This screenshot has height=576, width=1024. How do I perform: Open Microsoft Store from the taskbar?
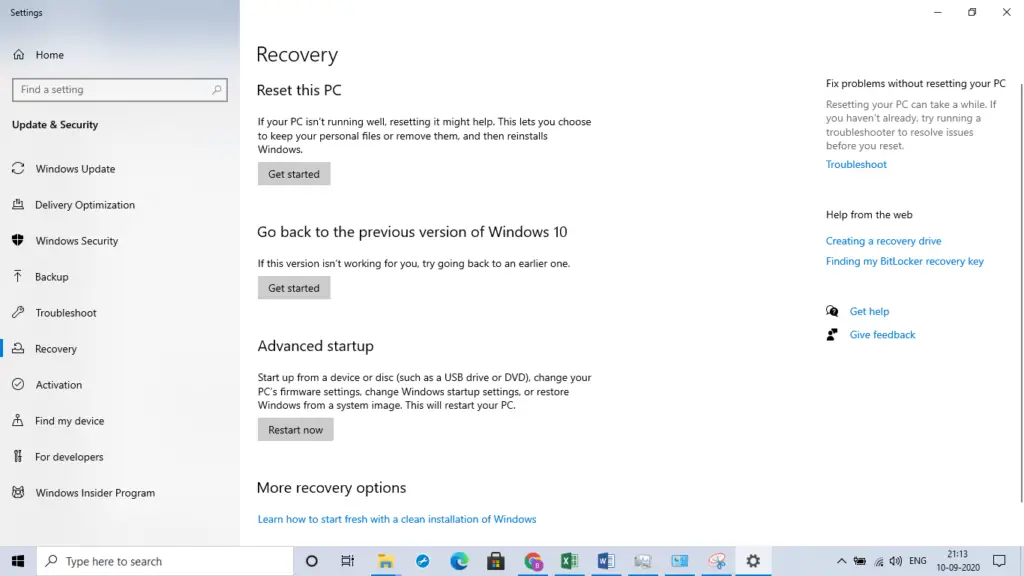click(x=496, y=561)
